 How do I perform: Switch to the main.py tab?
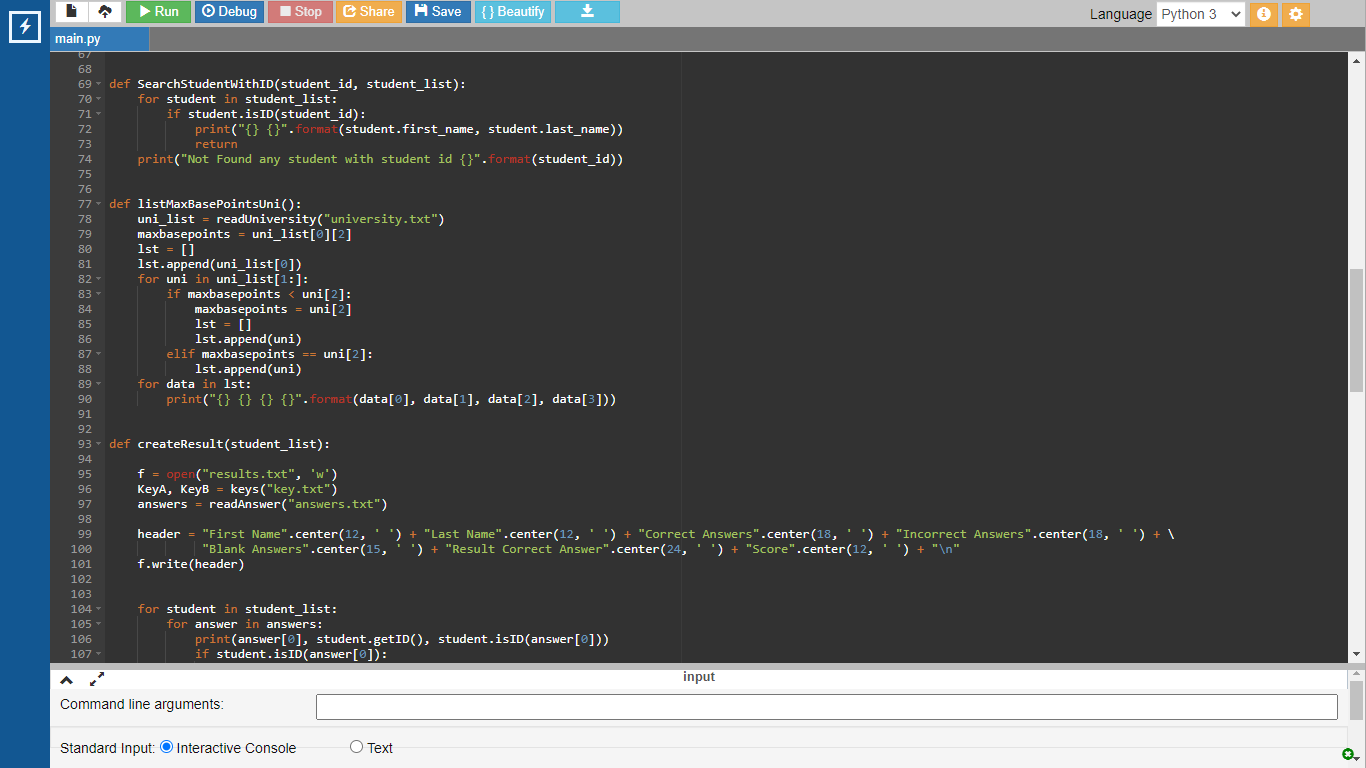(78, 39)
